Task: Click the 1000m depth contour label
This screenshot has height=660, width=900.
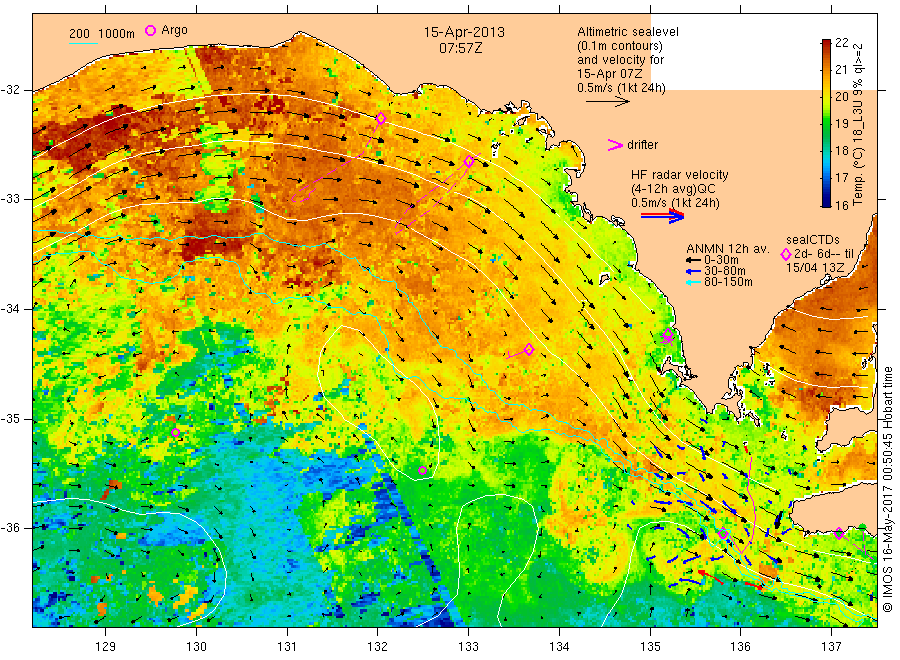Action: click(117, 34)
